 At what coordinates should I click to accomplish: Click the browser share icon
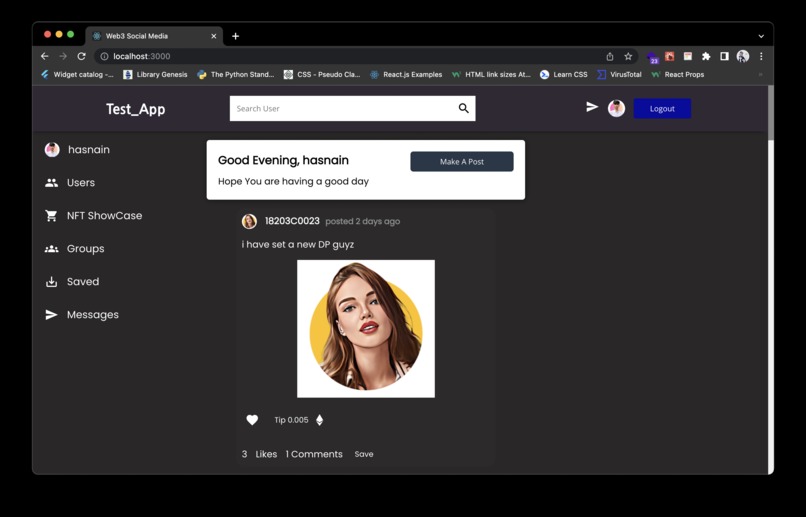(610, 57)
